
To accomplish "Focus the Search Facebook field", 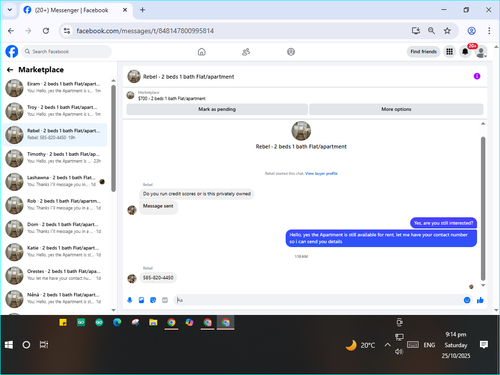I will [x=67, y=52].
